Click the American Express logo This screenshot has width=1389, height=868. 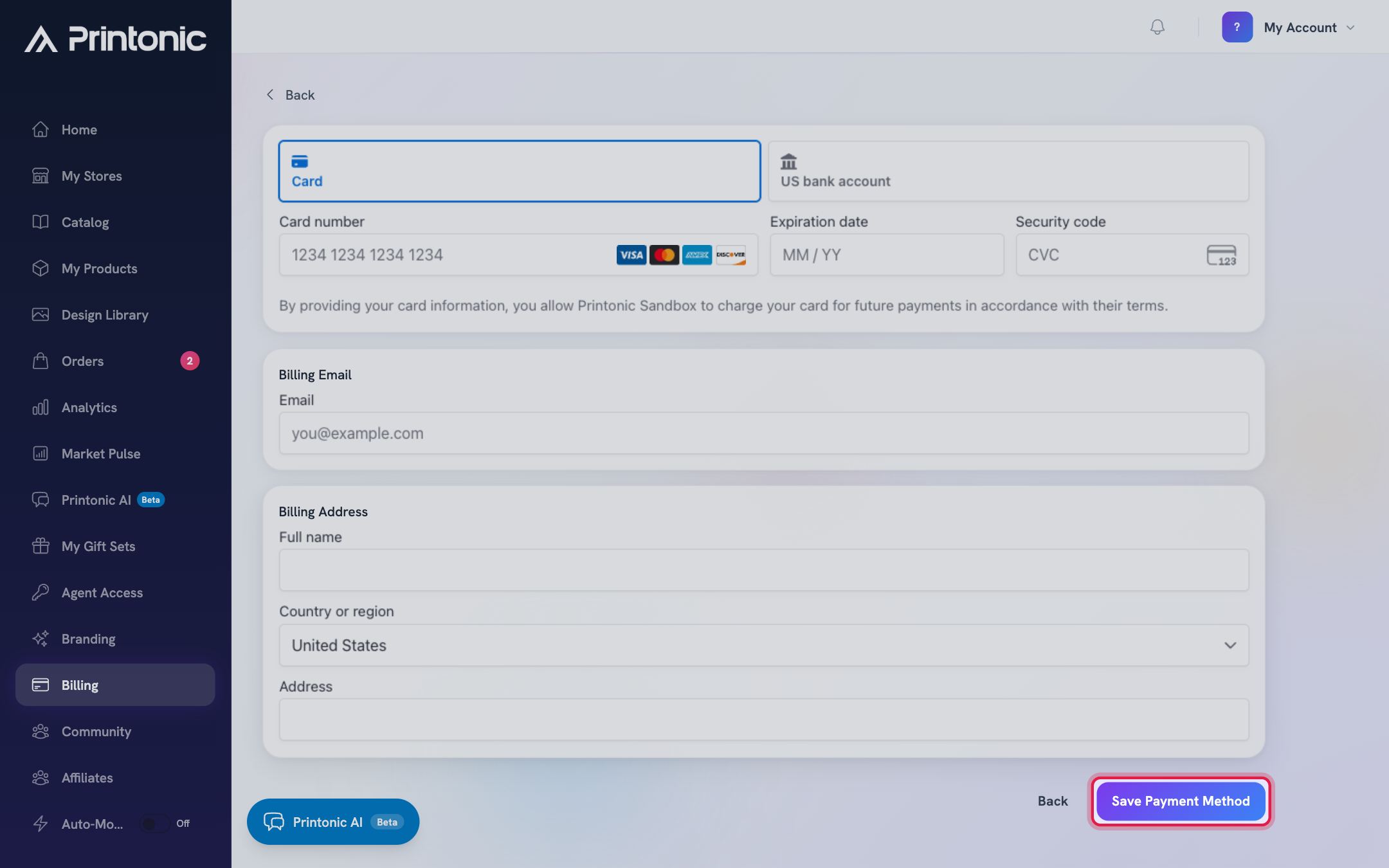pyautogui.click(x=697, y=255)
